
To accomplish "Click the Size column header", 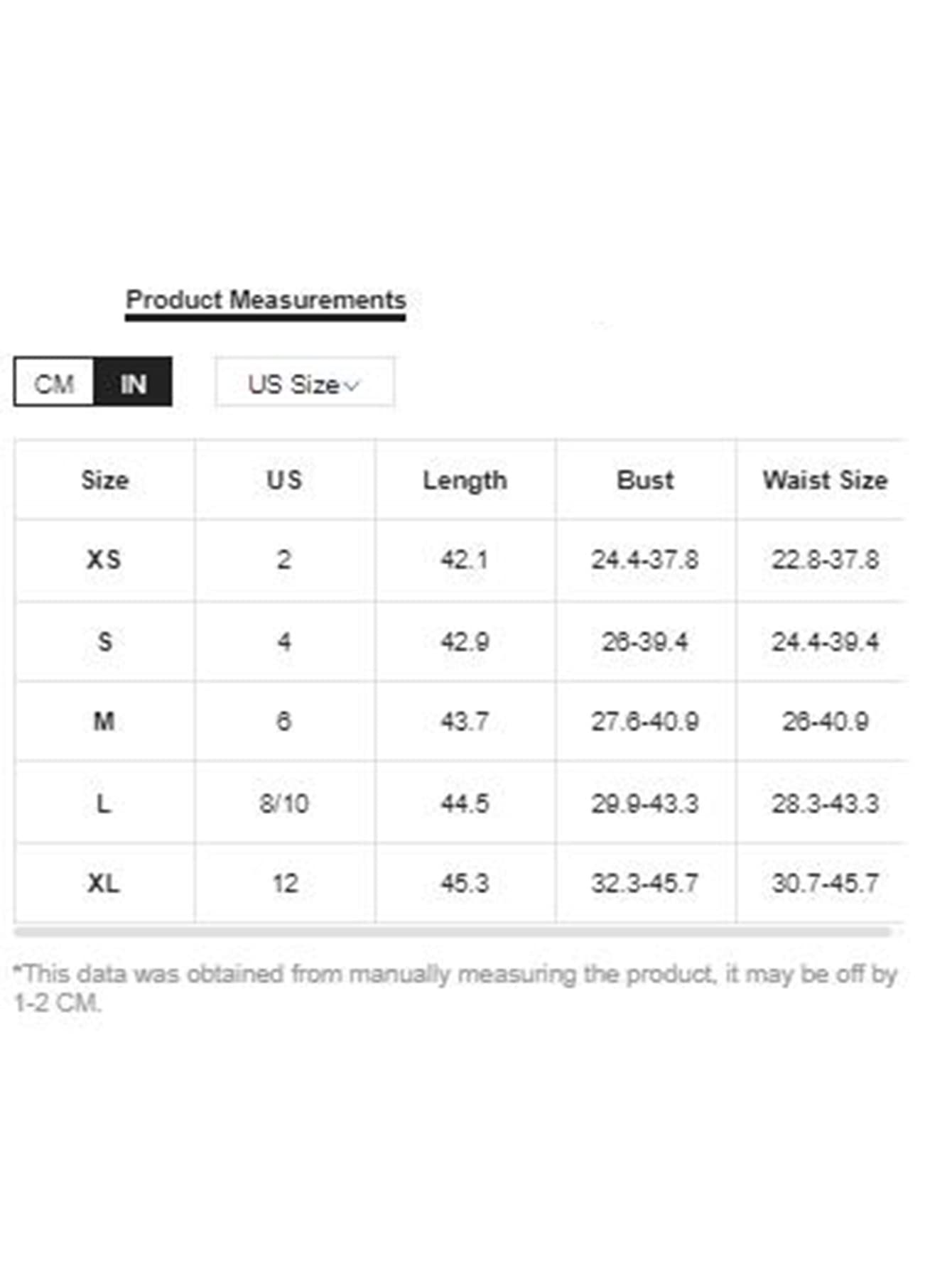I will (104, 480).
